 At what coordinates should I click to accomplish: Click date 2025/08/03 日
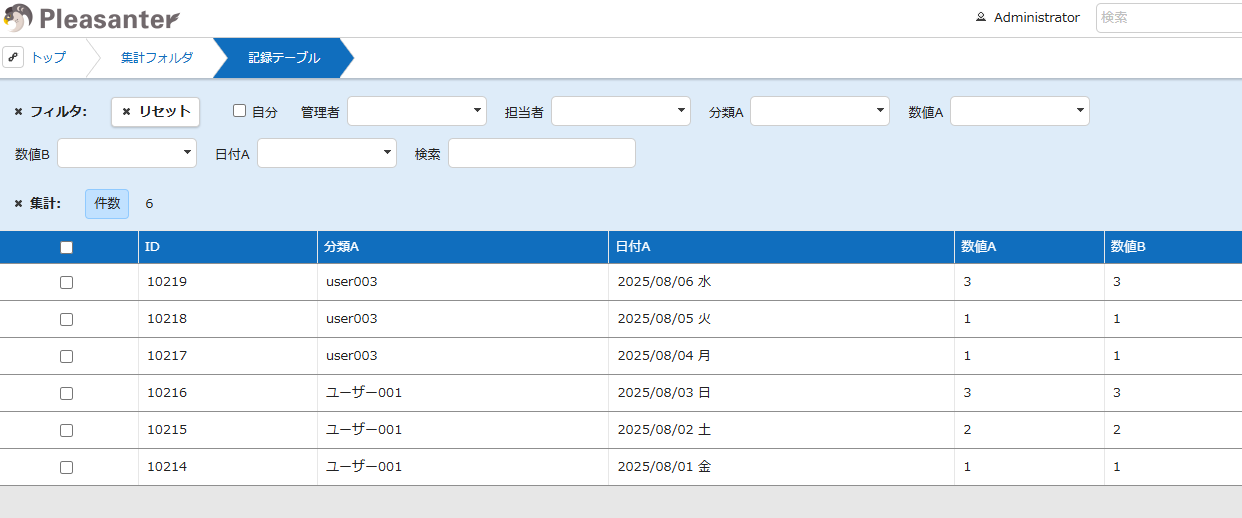(665, 393)
